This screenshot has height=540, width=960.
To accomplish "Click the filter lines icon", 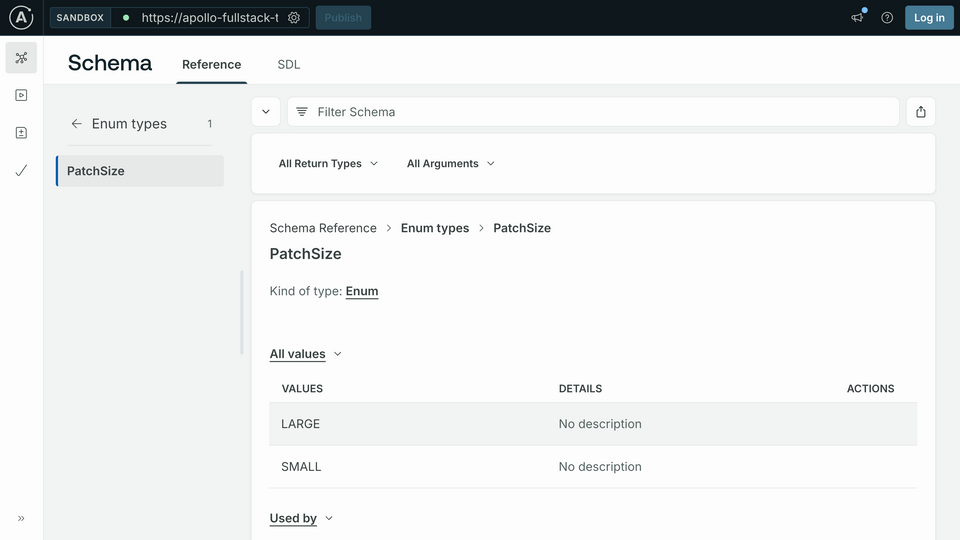I will (x=302, y=112).
